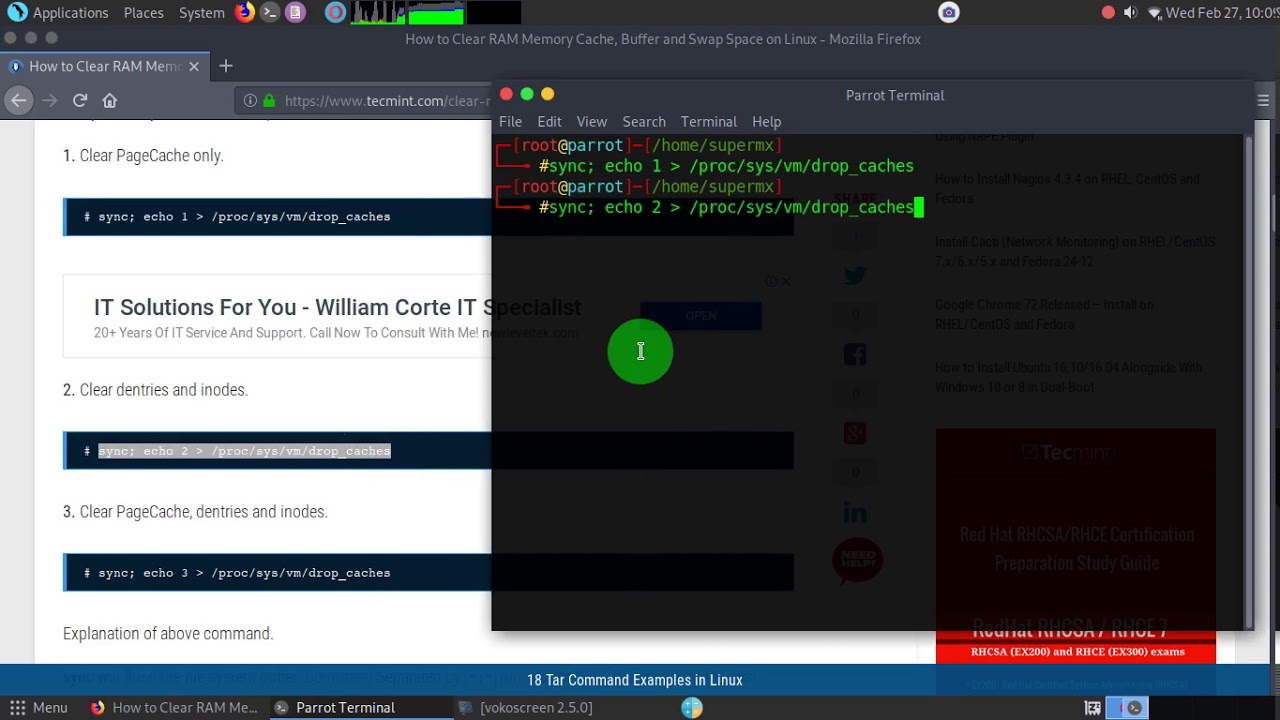The width and height of the screenshot is (1280, 720).
Task: Switch to Firefox window in taskbar
Action: pyautogui.click(x=174, y=707)
